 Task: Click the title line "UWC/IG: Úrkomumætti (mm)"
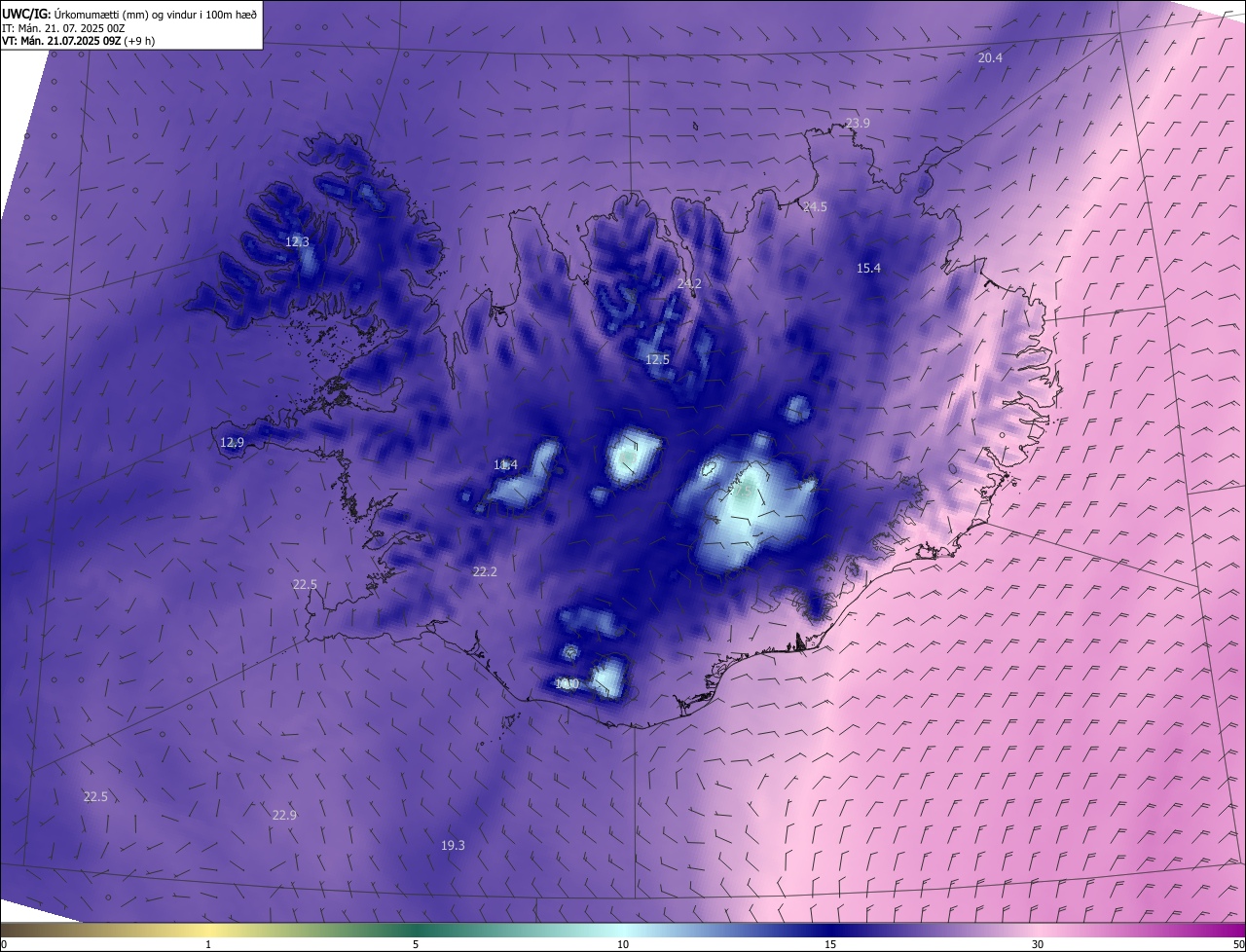coord(77,15)
